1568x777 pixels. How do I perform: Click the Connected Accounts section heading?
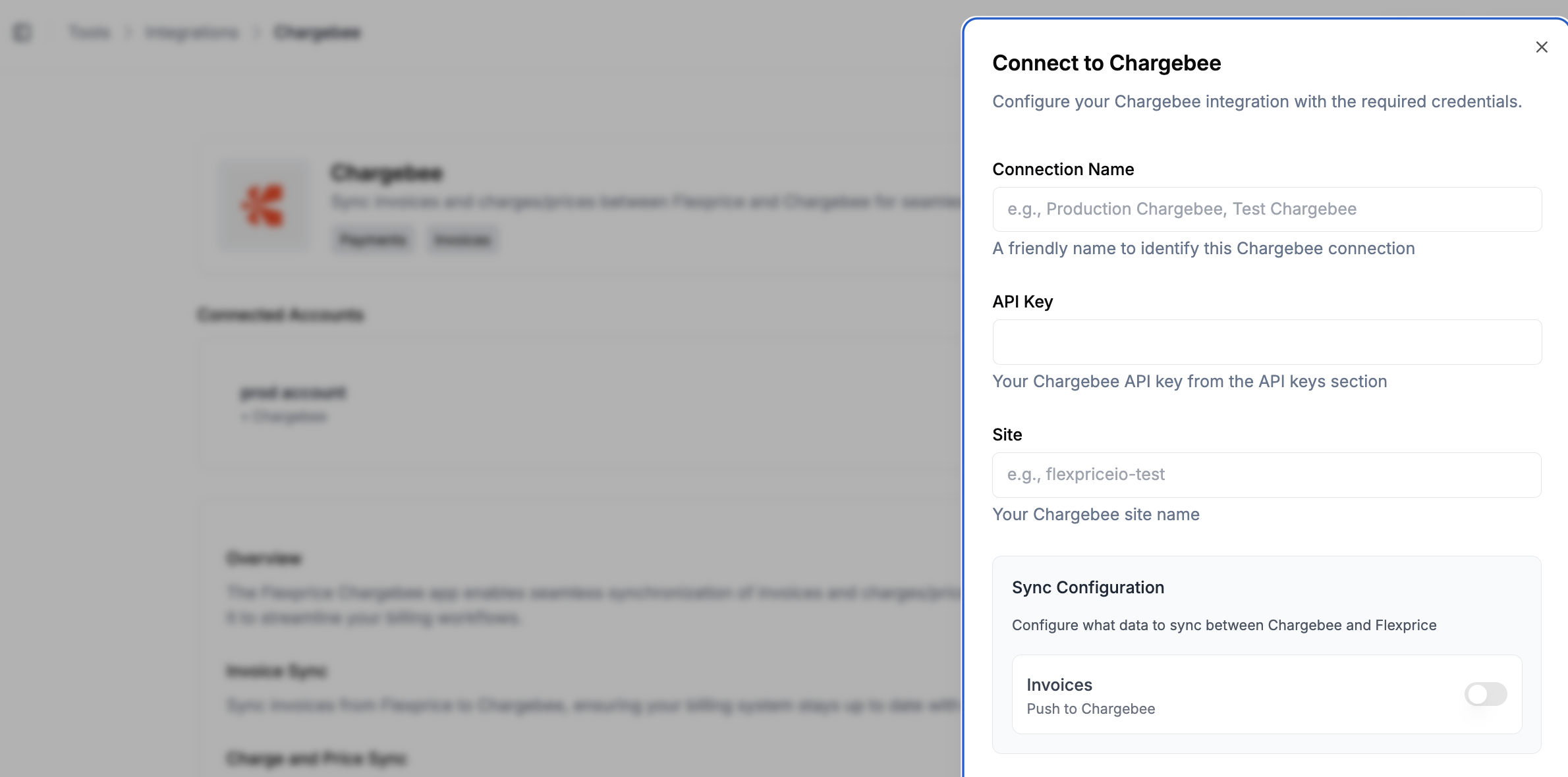point(279,315)
